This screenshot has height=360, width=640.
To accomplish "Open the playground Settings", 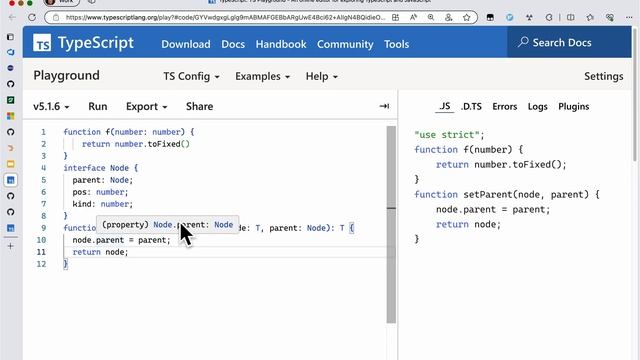I will pyautogui.click(x=603, y=76).
